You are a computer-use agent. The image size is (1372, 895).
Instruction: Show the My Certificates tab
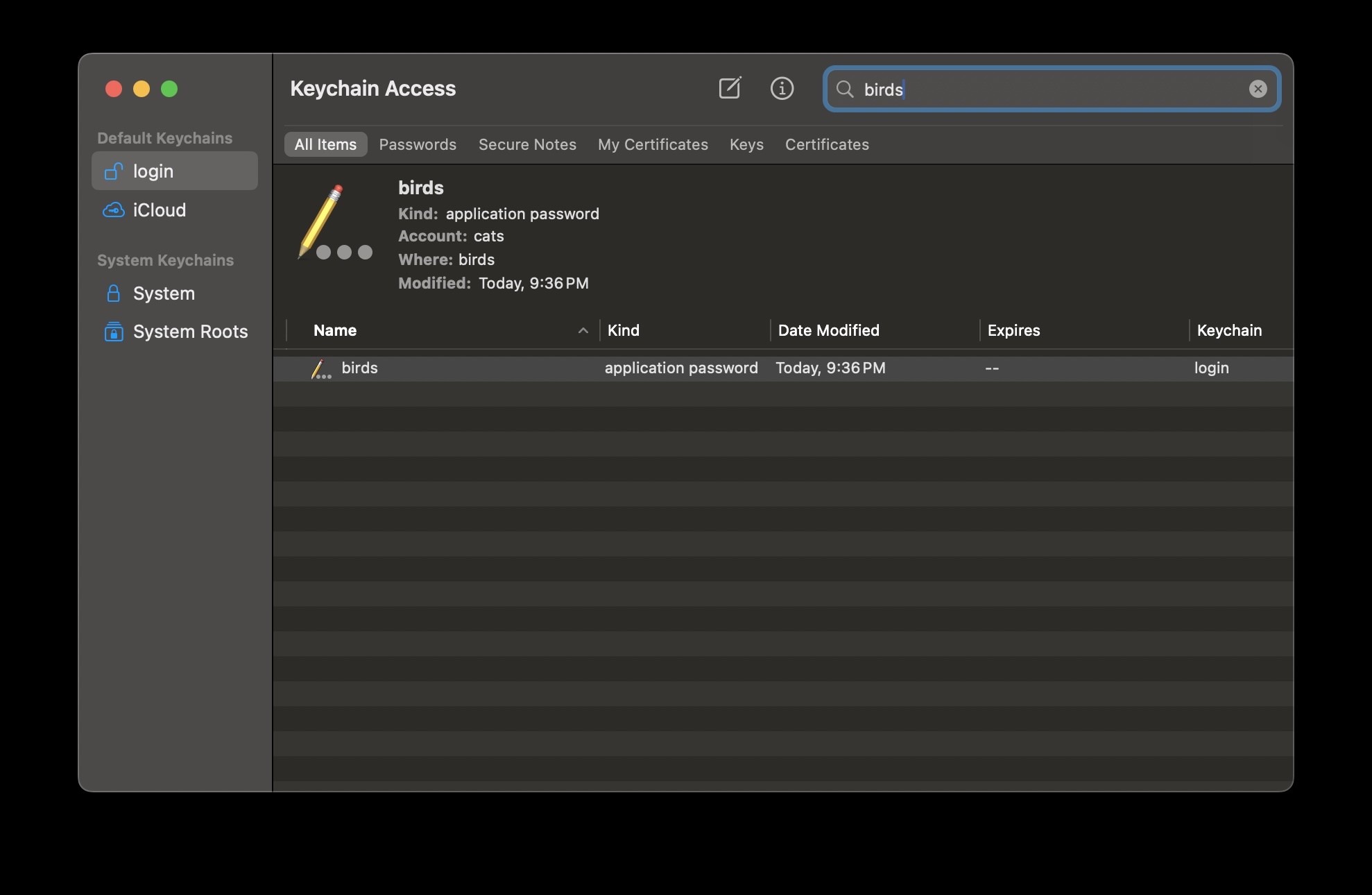[653, 144]
